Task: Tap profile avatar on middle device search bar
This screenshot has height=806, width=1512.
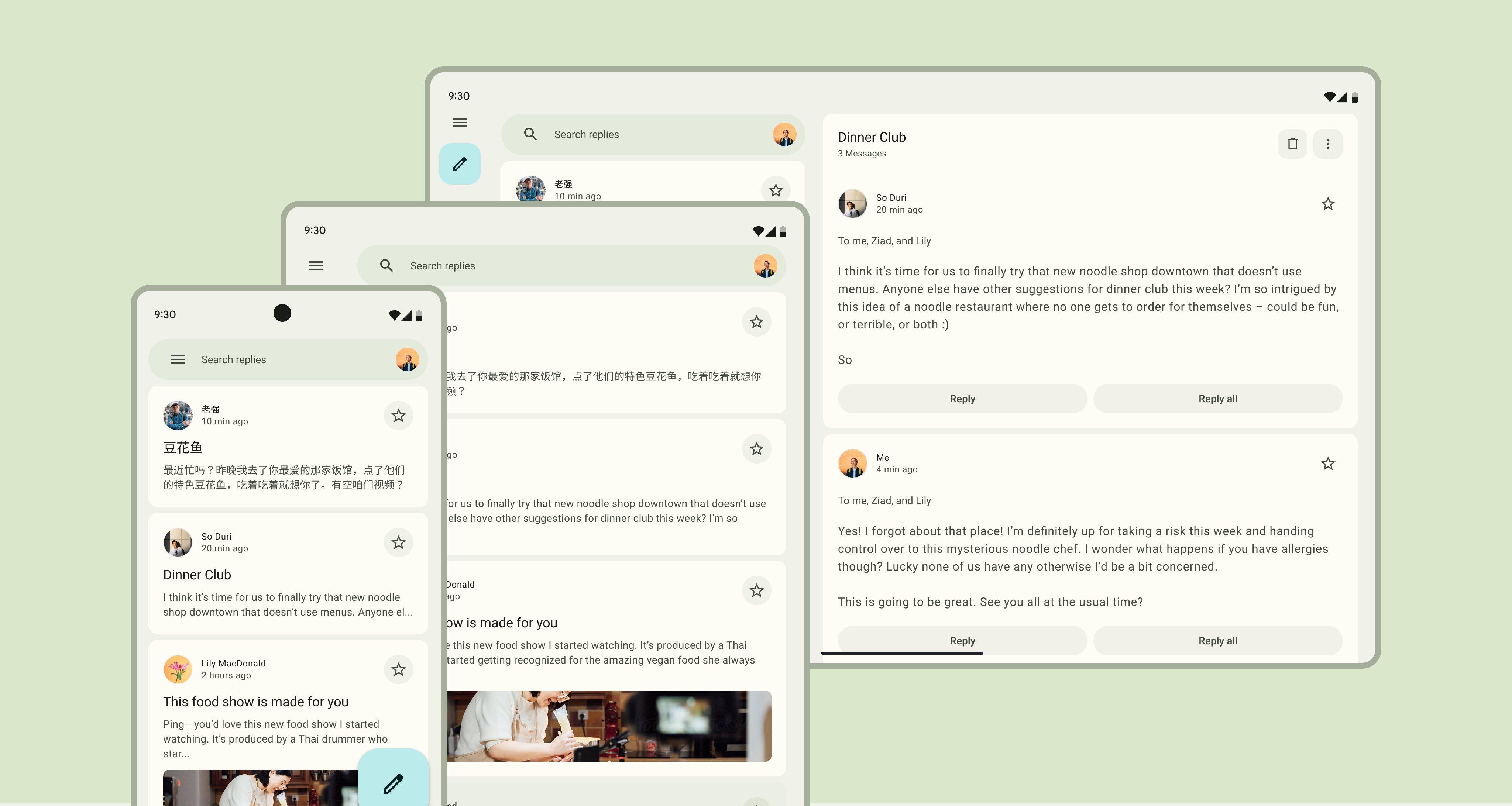Action: pos(765,266)
